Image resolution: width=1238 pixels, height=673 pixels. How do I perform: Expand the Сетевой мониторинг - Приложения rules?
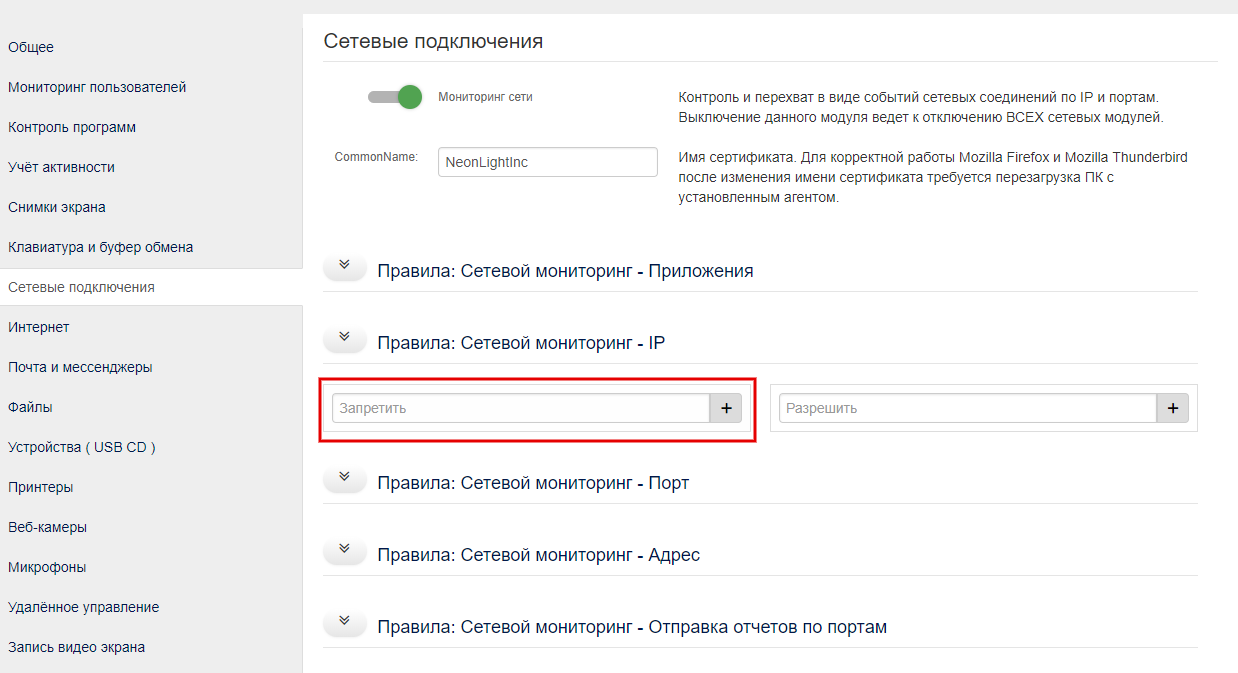[344, 266]
